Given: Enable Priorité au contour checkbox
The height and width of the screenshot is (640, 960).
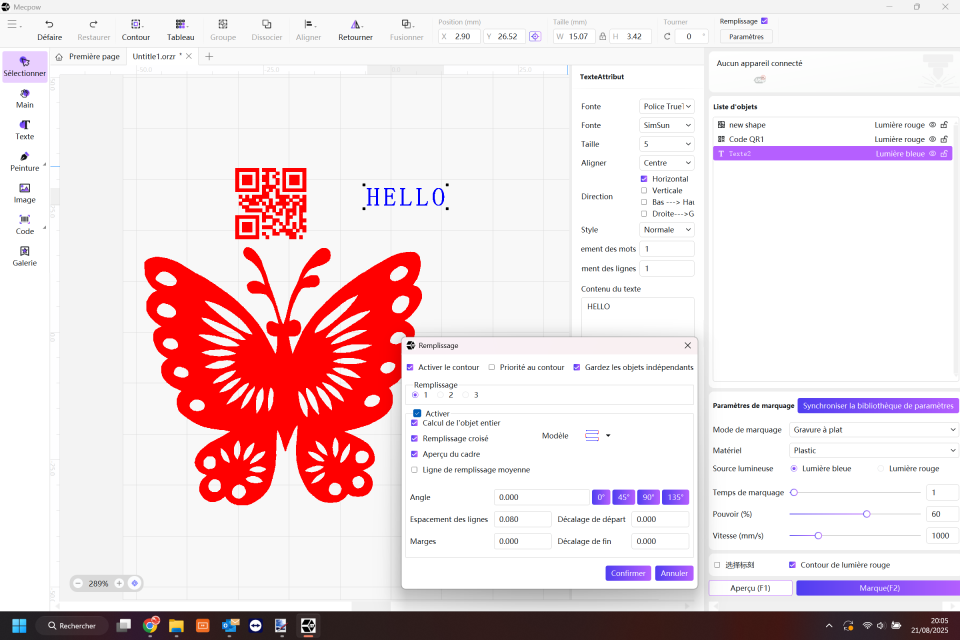Looking at the screenshot, I should (492, 367).
